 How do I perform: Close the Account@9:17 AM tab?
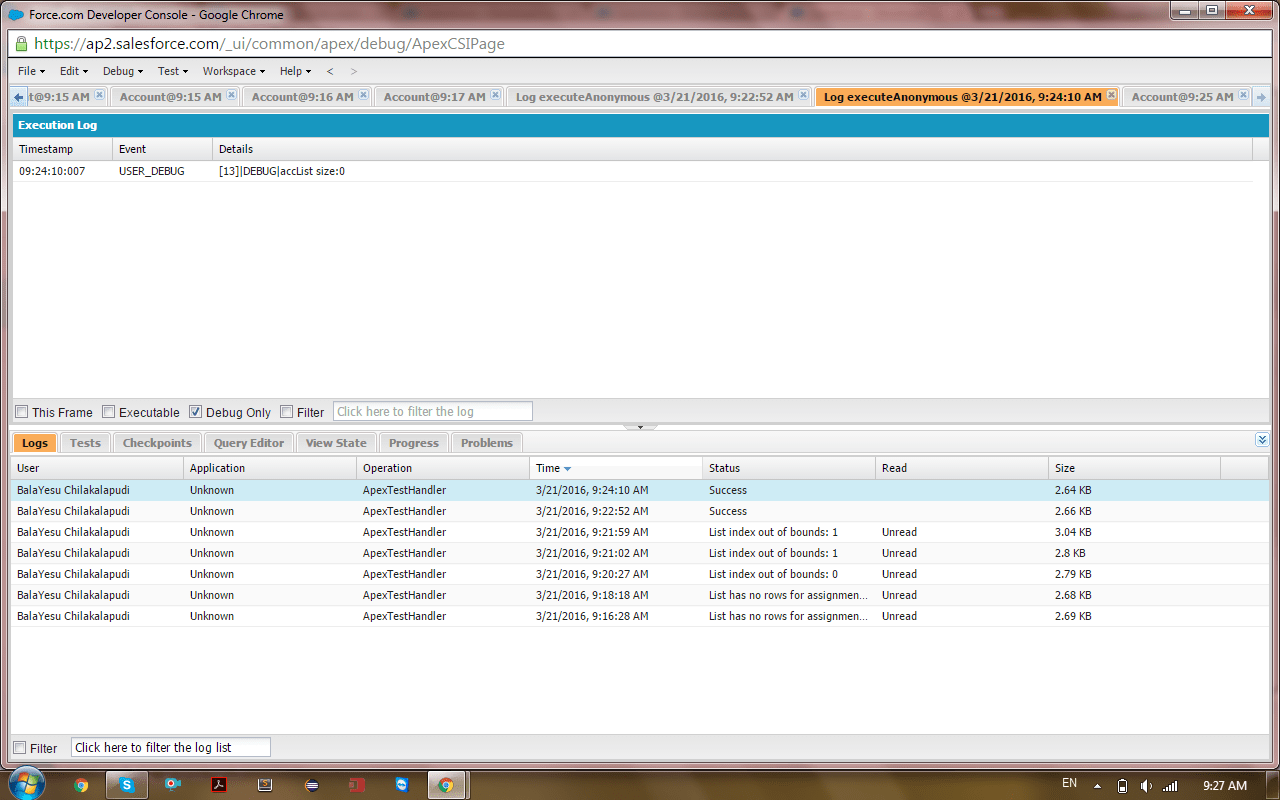pyautogui.click(x=495, y=95)
